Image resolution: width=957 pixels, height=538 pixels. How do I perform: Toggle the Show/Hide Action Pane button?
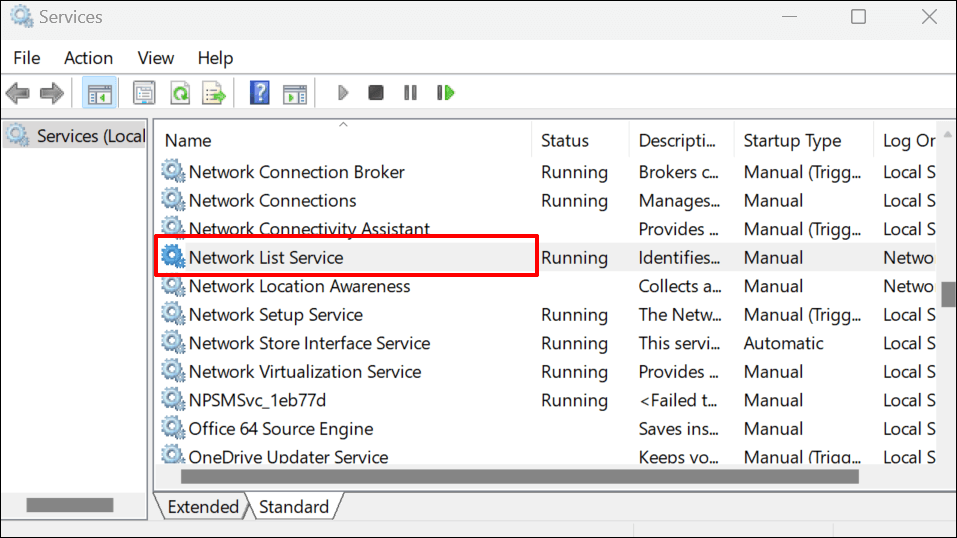(x=294, y=93)
